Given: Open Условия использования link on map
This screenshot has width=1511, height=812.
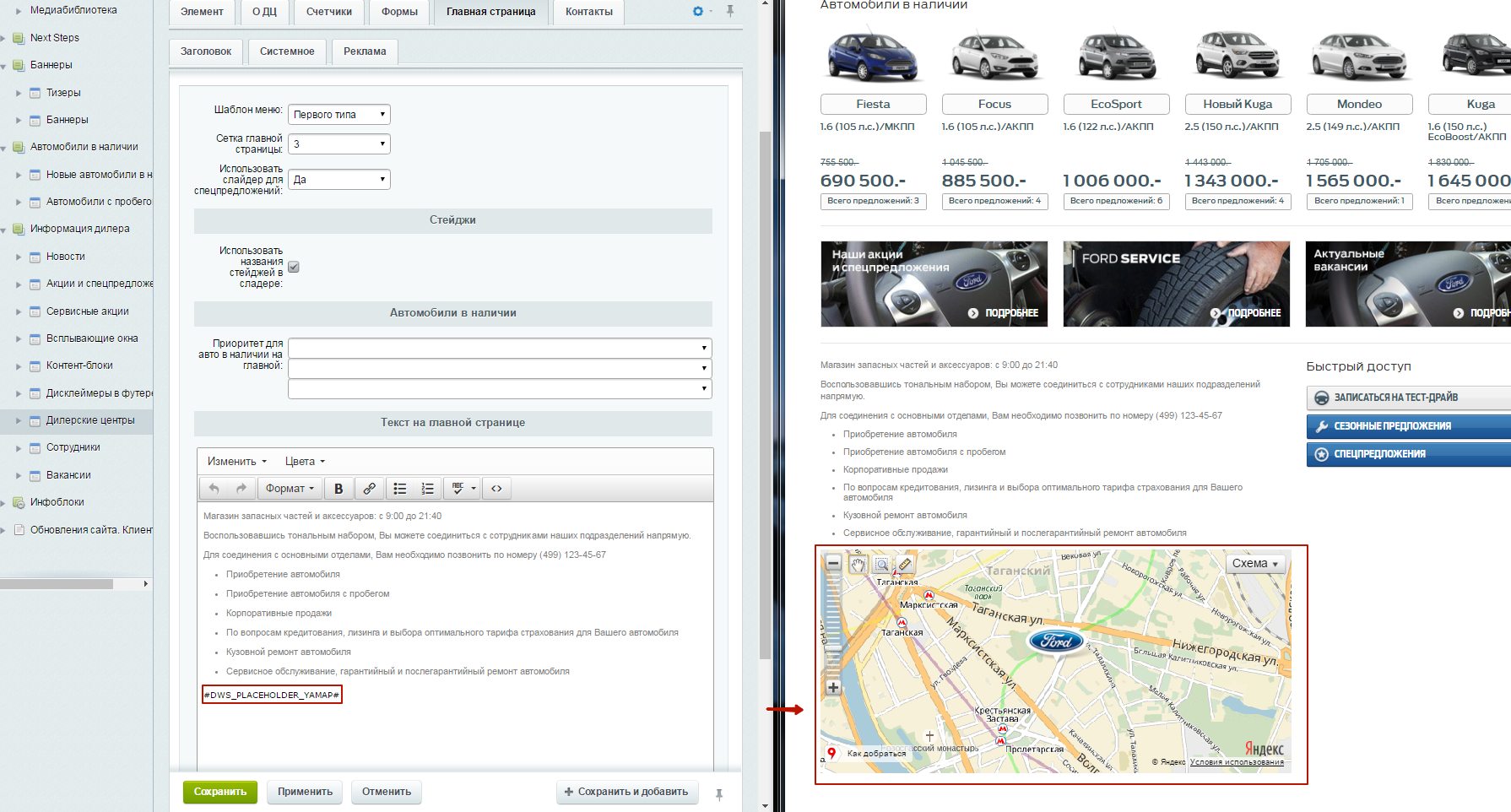Looking at the screenshot, I should tap(1237, 762).
